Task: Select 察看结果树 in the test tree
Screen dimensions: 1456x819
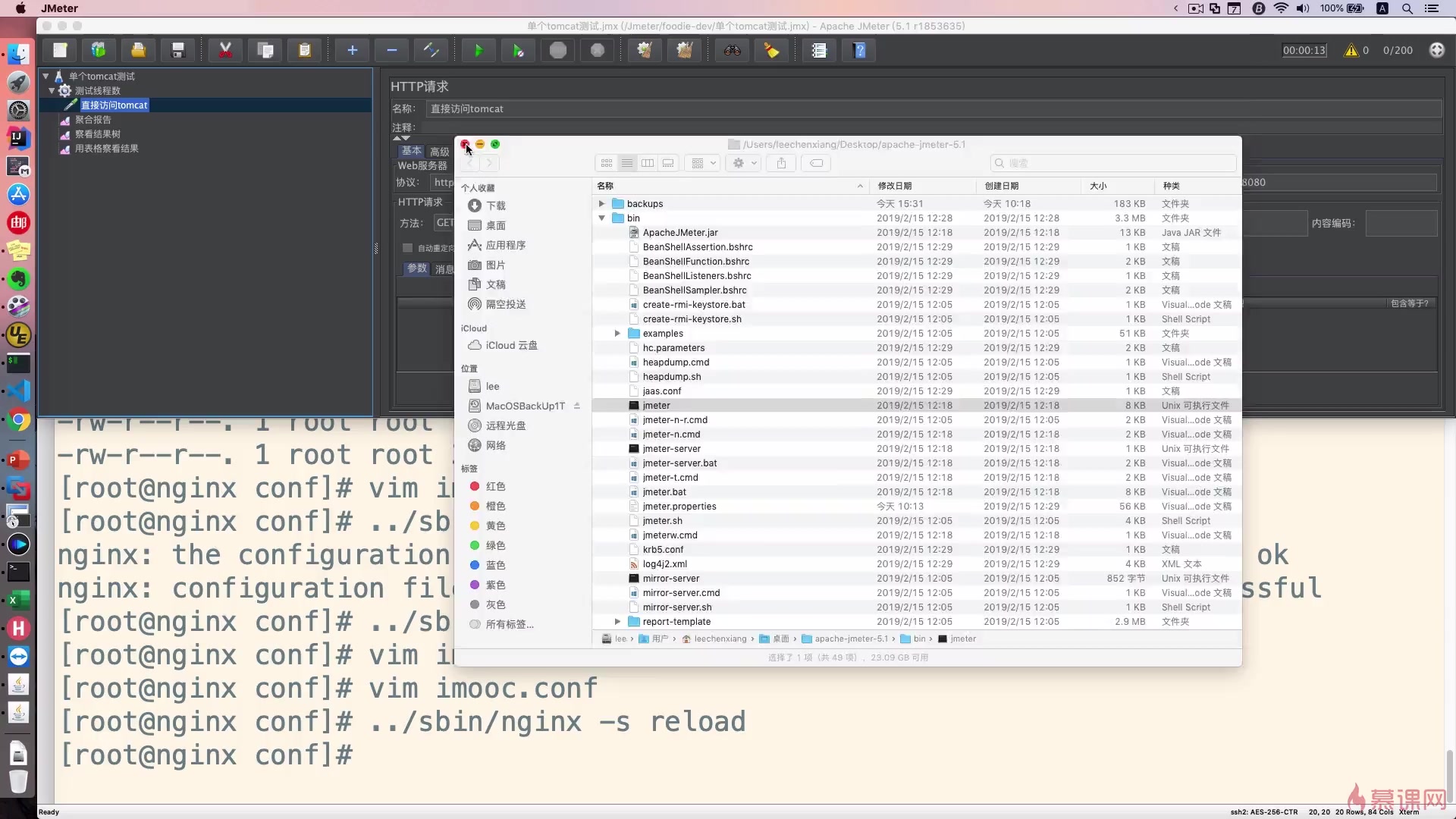Action: click(97, 134)
